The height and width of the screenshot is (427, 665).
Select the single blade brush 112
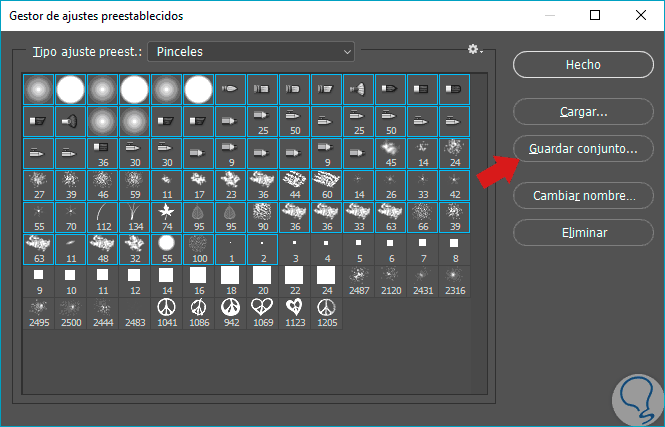pyautogui.click(x=103, y=216)
